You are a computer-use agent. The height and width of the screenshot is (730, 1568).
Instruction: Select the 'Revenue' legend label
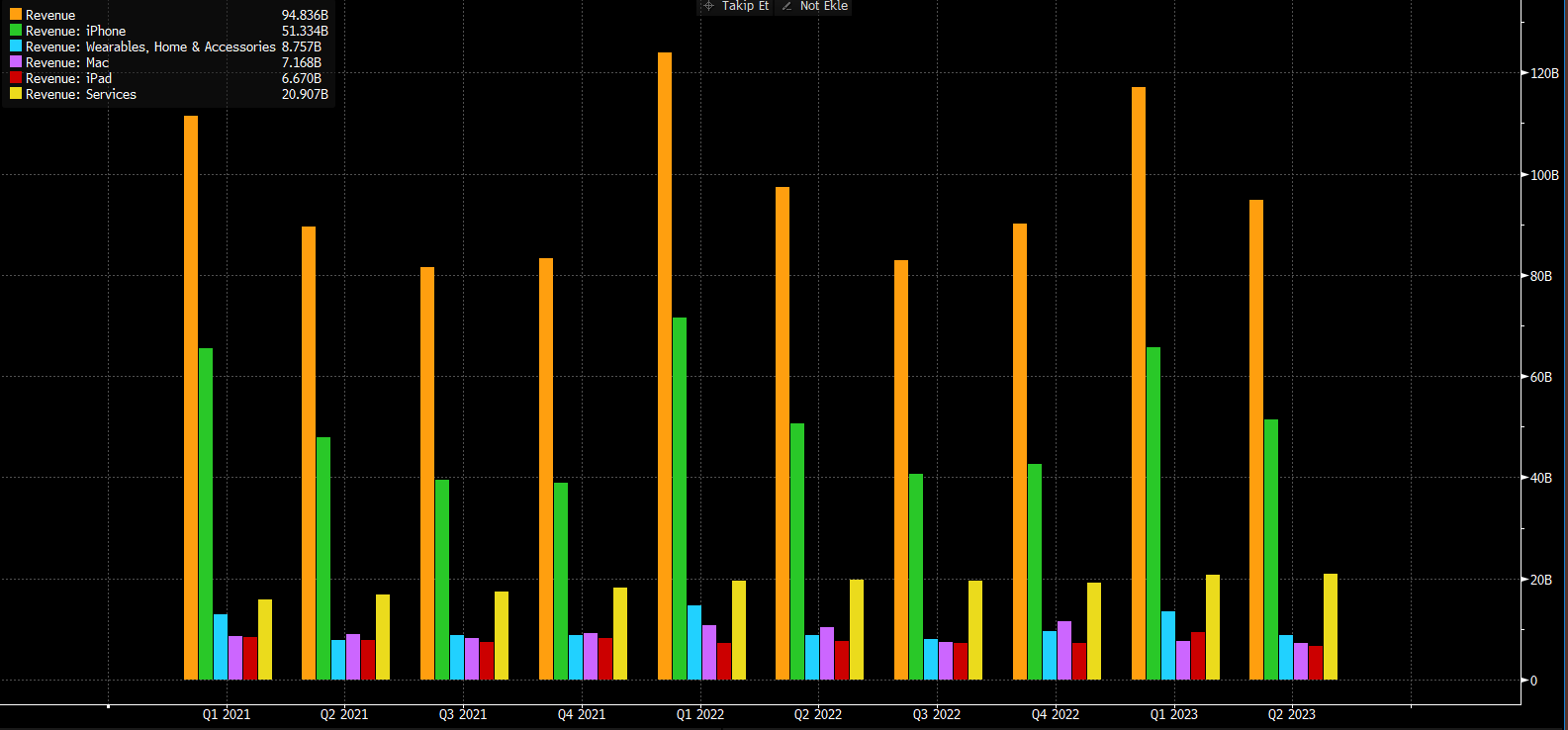(x=50, y=15)
